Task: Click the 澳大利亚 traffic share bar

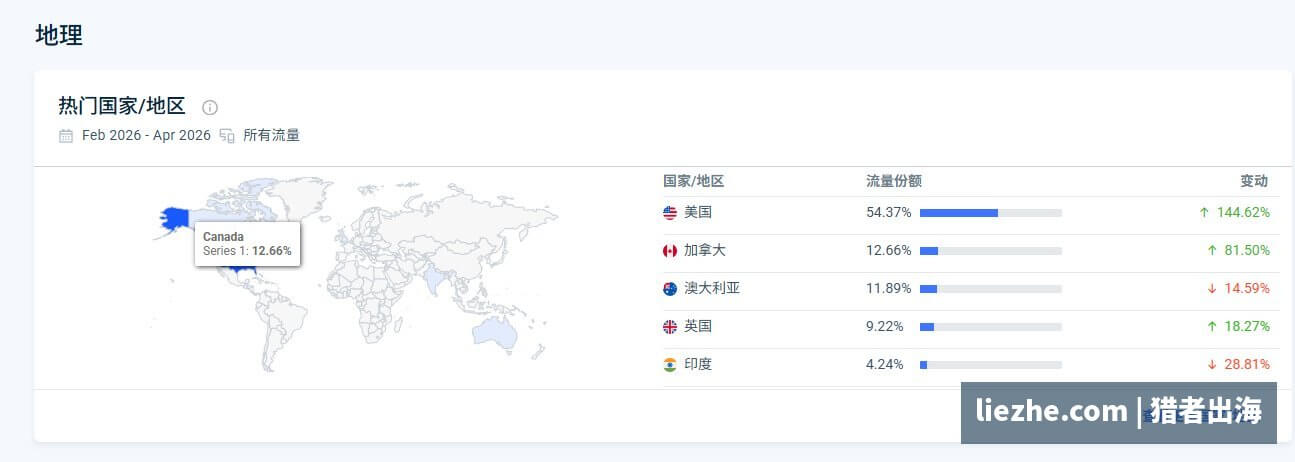Action: click(x=991, y=289)
